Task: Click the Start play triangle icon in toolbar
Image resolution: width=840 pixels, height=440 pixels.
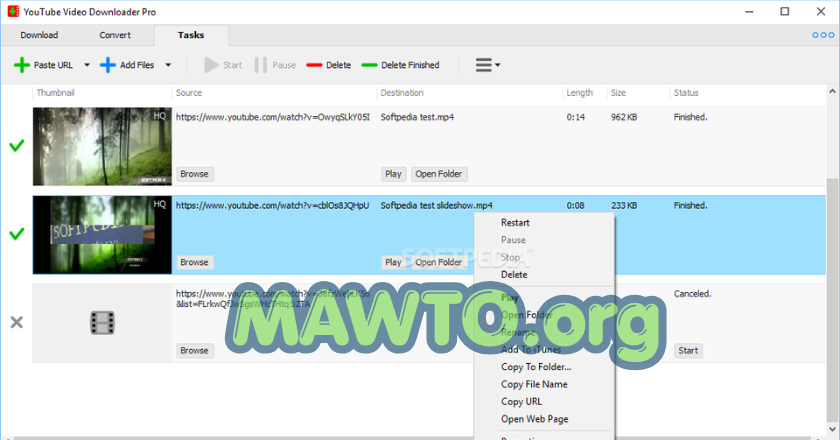Action: [x=211, y=65]
